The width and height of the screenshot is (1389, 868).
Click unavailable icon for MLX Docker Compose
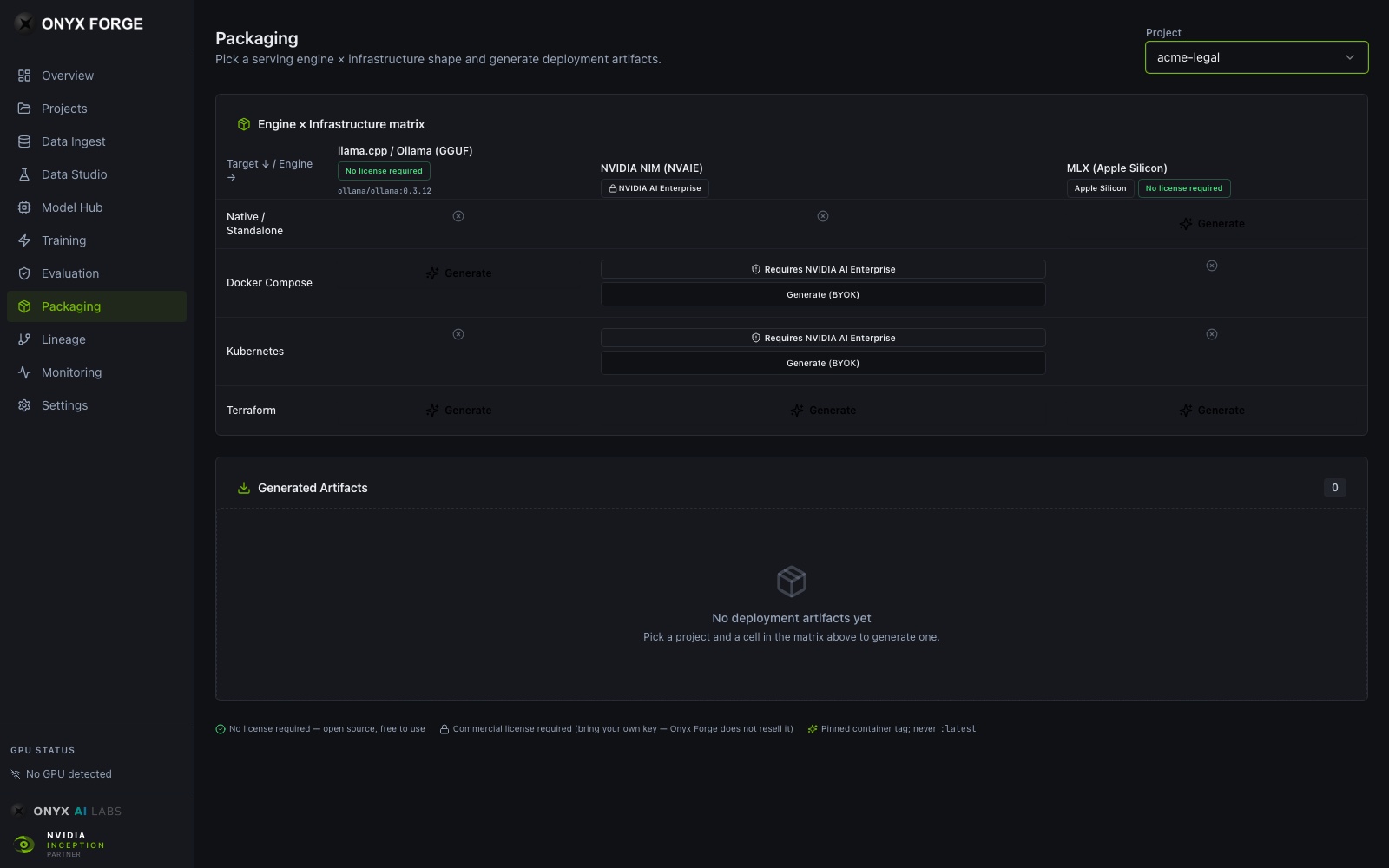(1212, 266)
